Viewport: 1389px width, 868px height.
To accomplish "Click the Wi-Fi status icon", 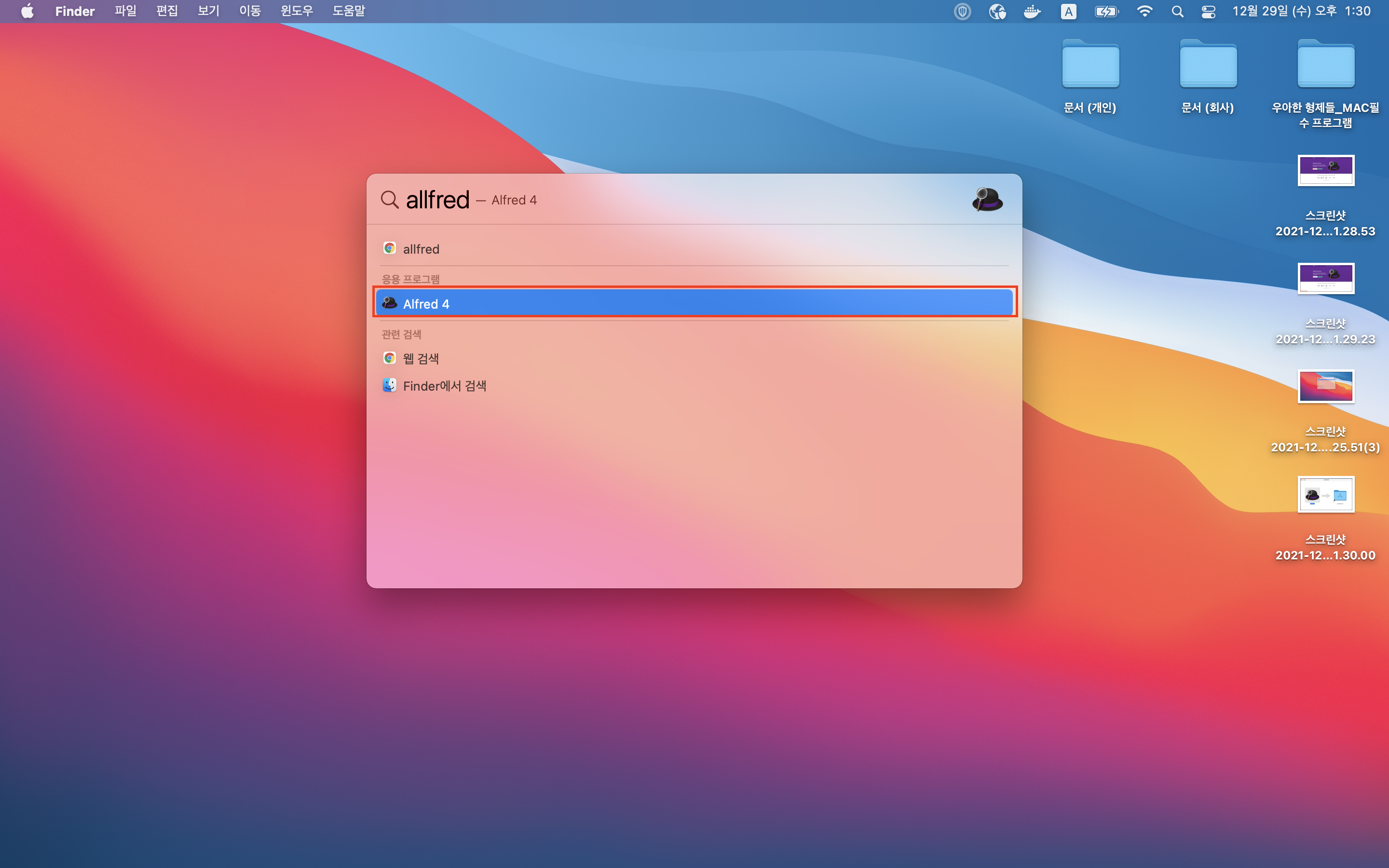I will tap(1144, 12).
